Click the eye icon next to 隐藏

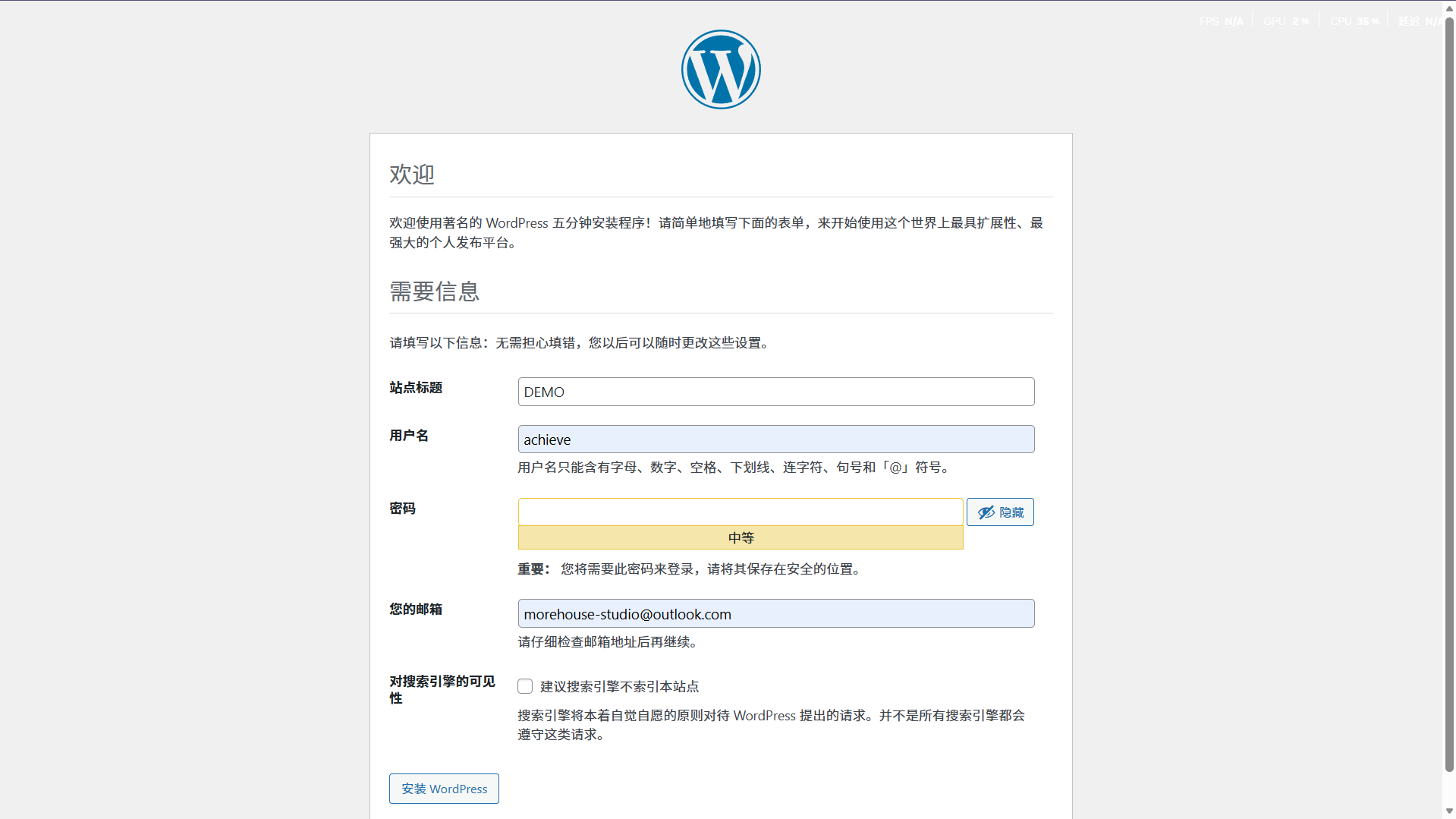986,512
